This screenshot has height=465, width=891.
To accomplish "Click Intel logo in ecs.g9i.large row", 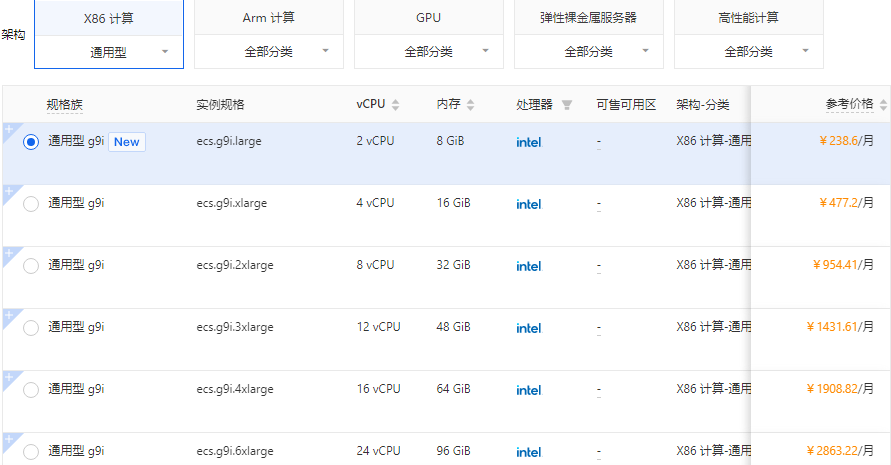I will click(528, 142).
